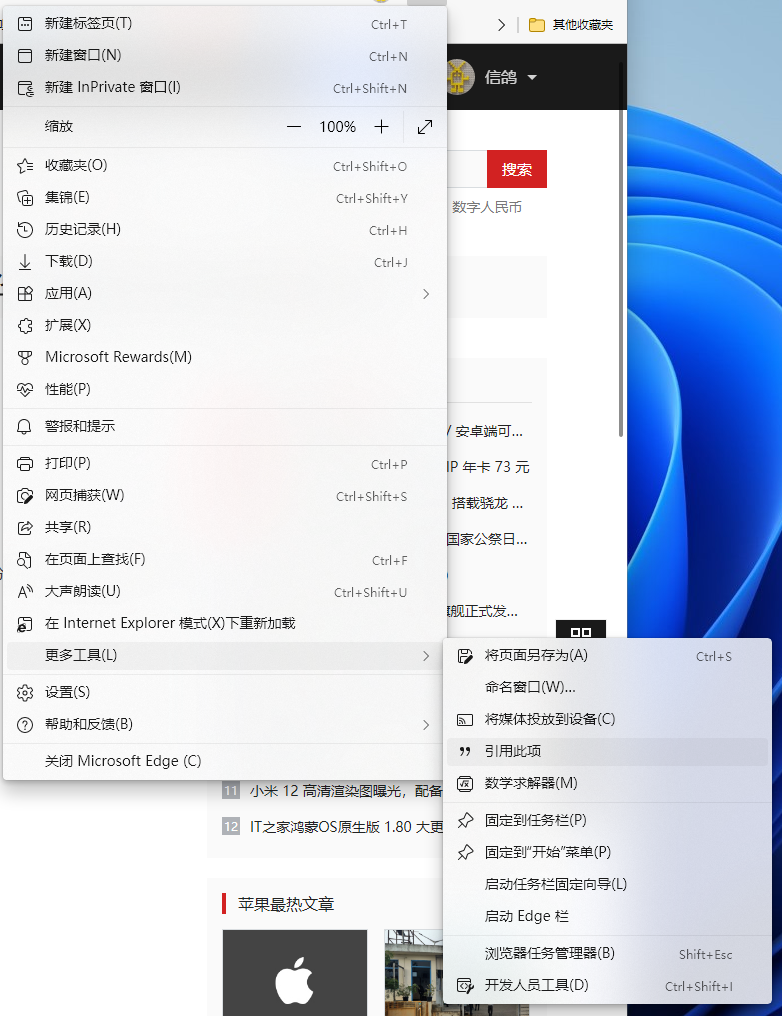Click the 苹果最热文章 section heading
This screenshot has height=1016, width=782.
tap(286, 905)
